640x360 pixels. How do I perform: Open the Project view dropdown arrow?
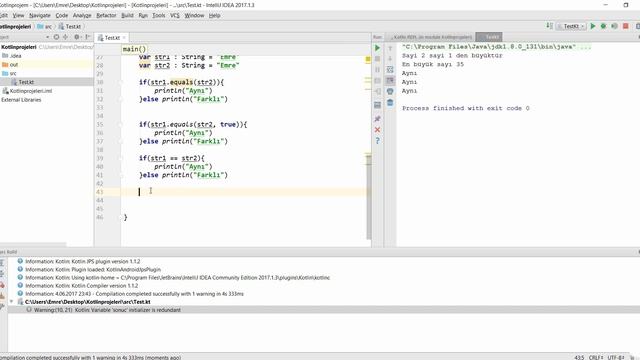click(47, 37)
